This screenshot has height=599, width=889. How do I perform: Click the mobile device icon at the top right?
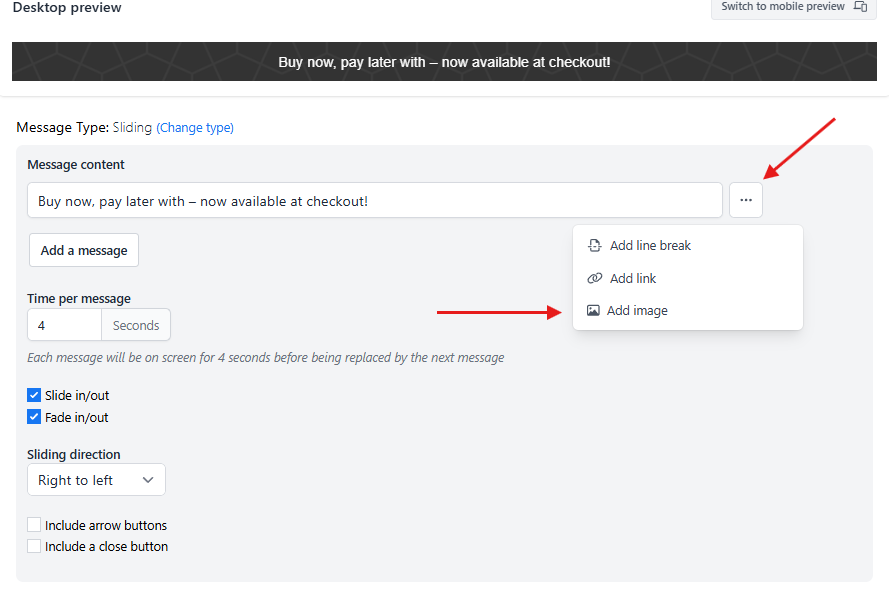click(x=861, y=7)
